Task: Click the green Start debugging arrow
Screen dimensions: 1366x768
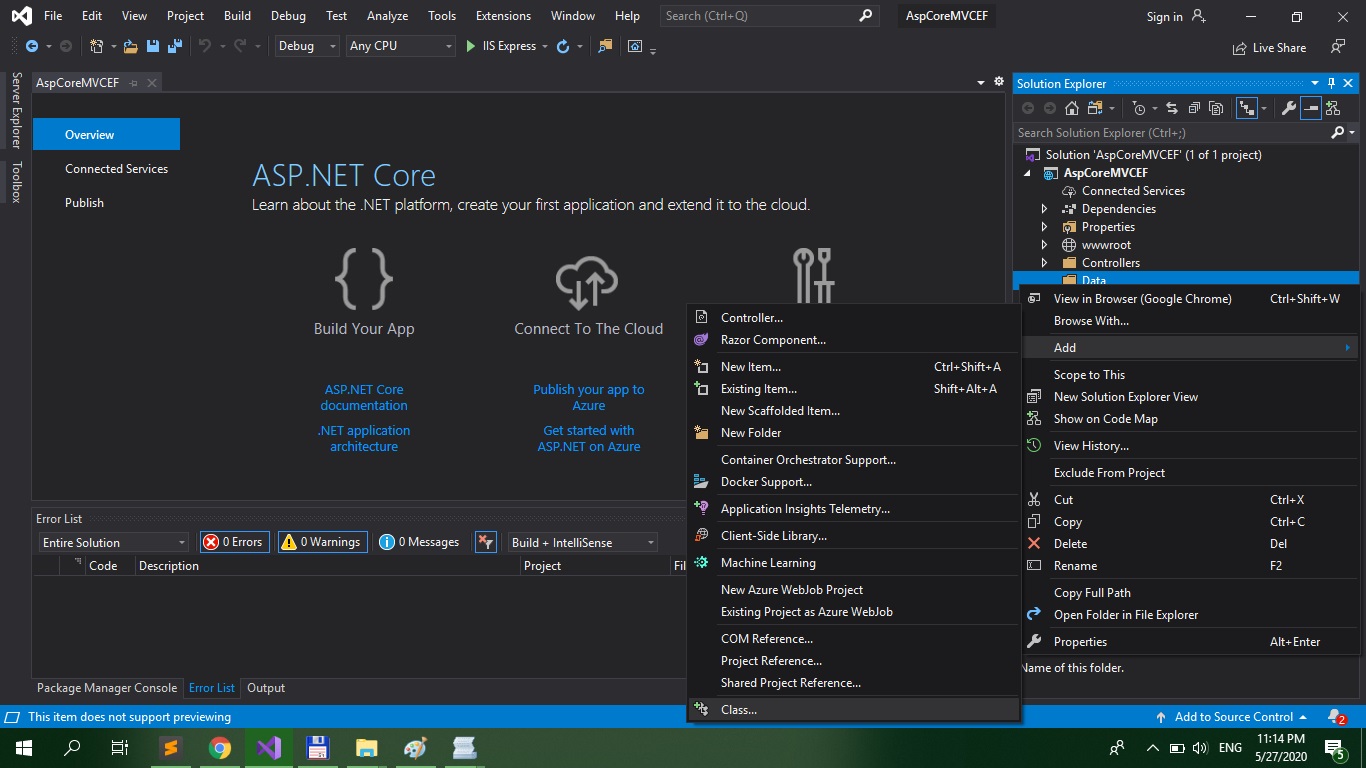Action: (471, 46)
